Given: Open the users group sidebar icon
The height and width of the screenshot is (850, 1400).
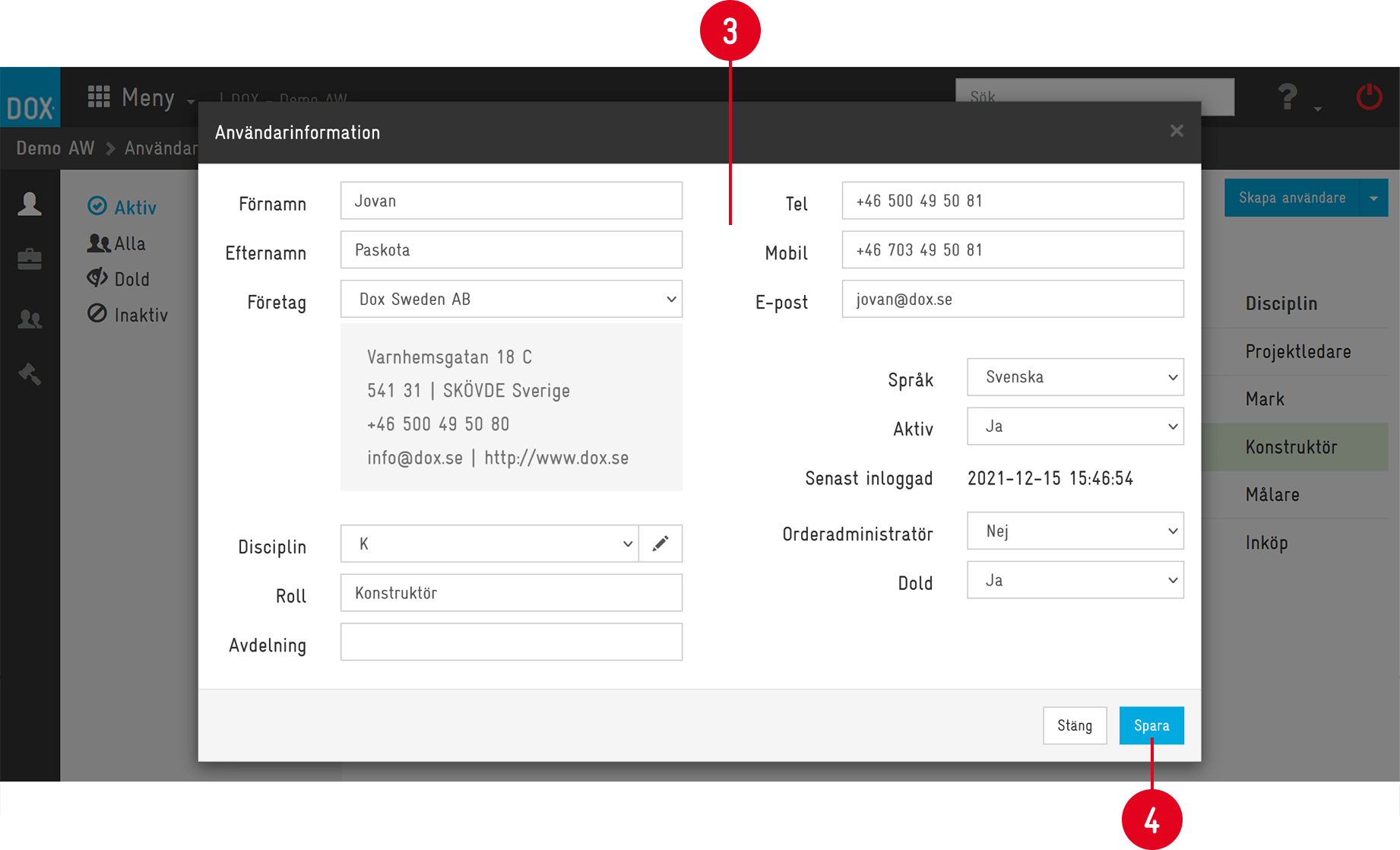Looking at the screenshot, I should tap(30, 319).
